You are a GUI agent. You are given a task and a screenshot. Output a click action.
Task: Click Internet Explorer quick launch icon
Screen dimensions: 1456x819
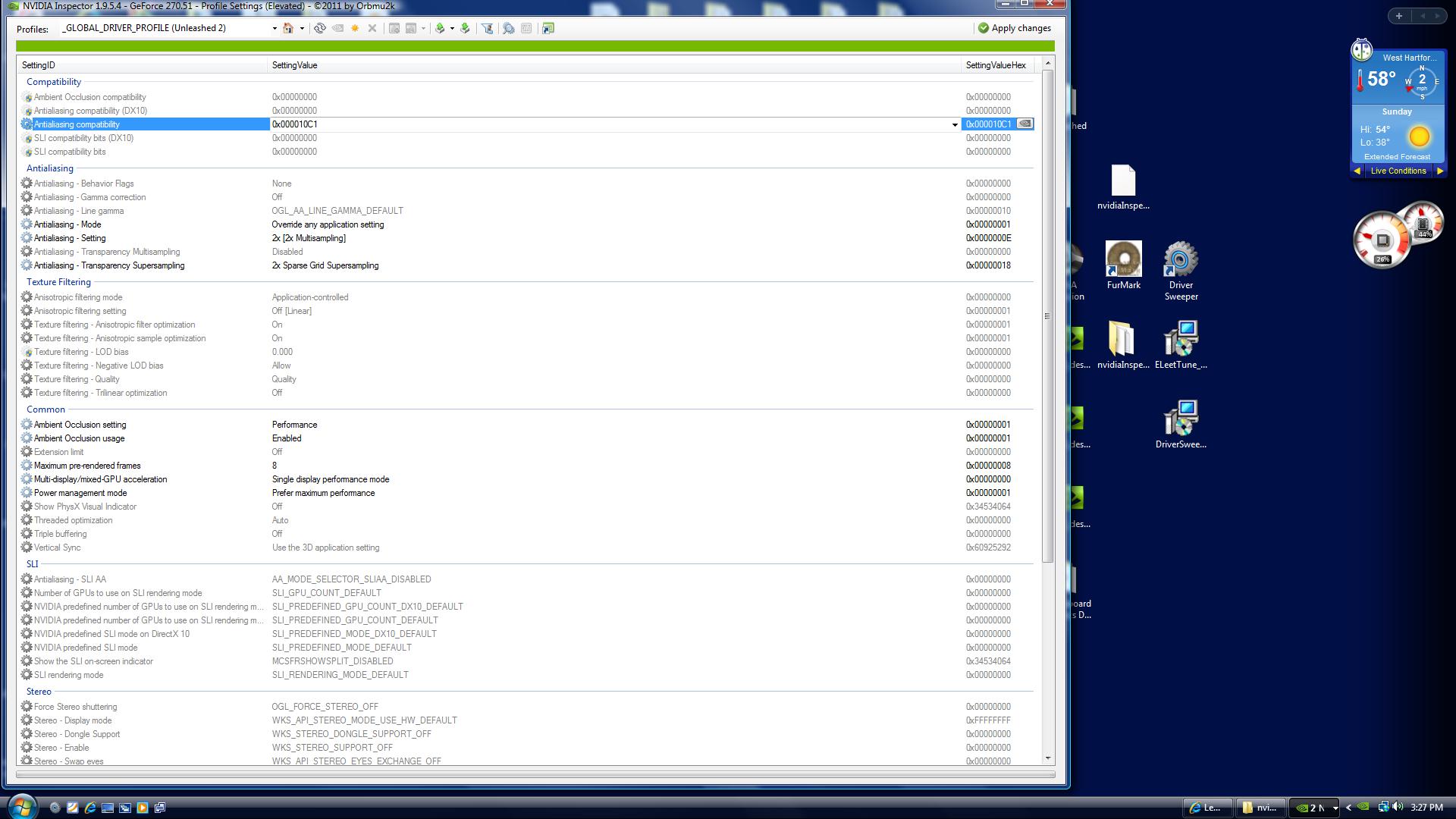pyautogui.click(x=89, y=808)
